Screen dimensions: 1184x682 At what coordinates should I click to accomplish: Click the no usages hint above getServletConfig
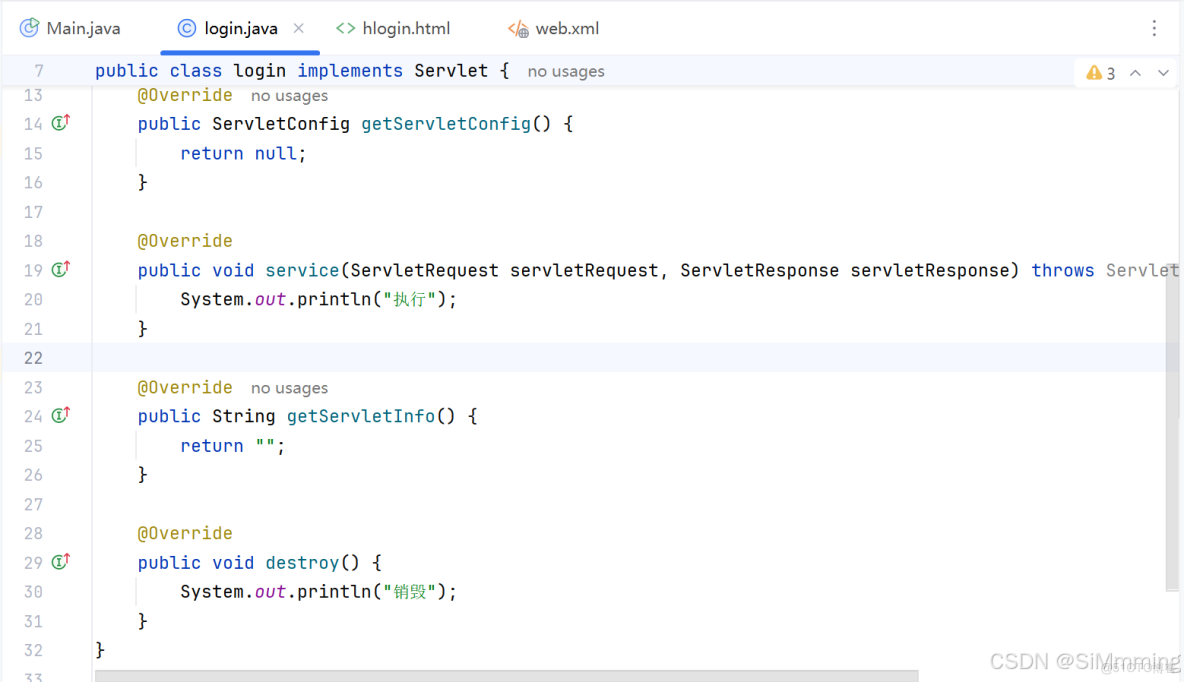point(289,94)
